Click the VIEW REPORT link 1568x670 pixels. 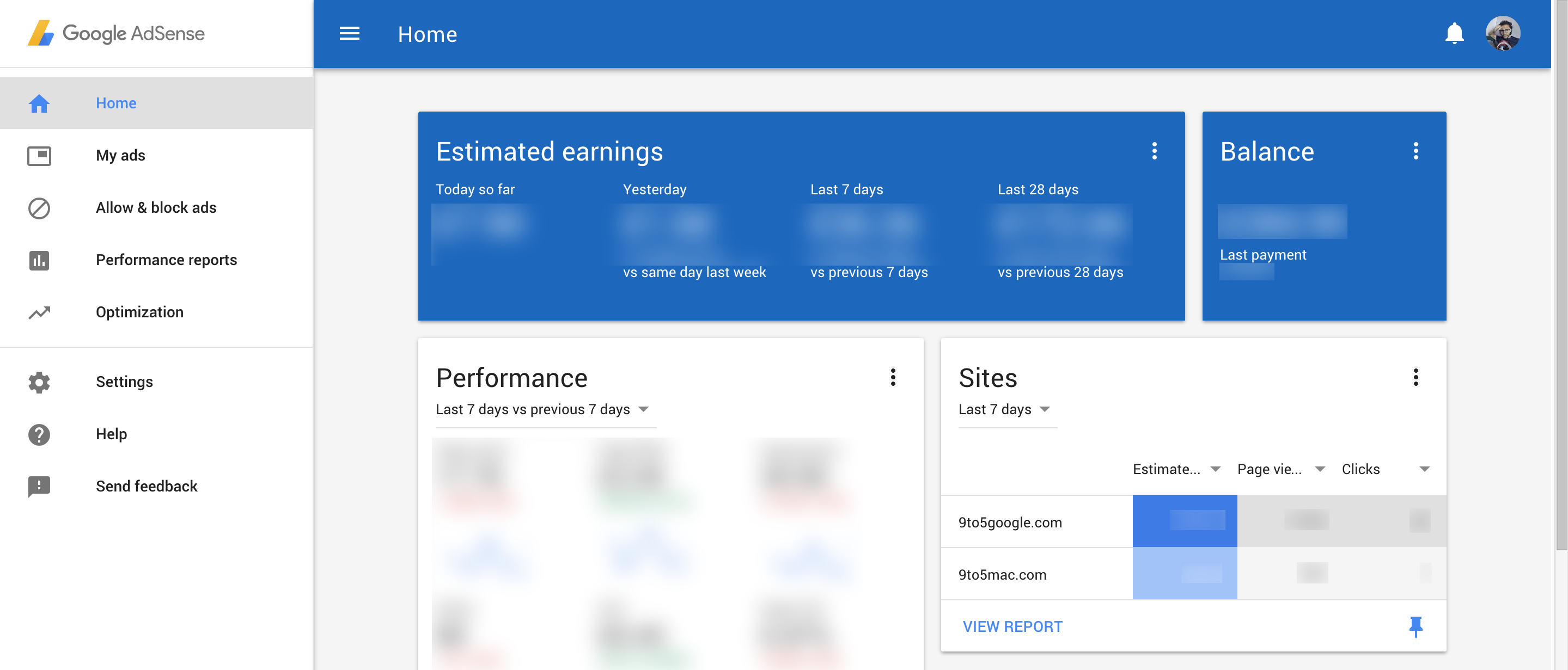[x=1012, y=626]
